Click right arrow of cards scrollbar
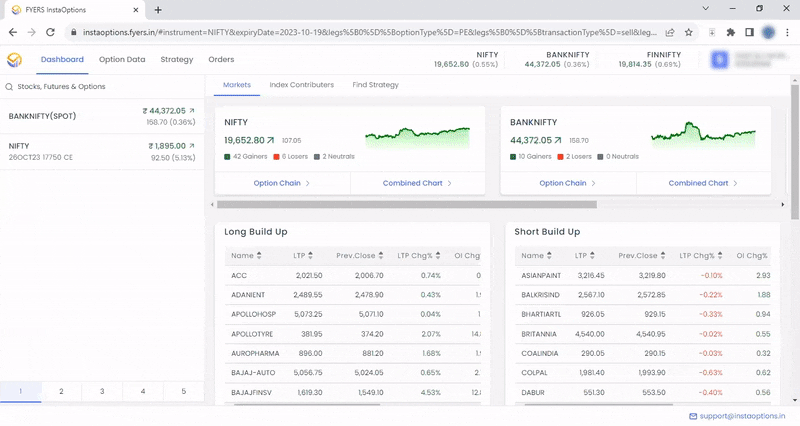The height and width of the screenshot is (426, 800). pyautogui.click(x=783, y=205)
